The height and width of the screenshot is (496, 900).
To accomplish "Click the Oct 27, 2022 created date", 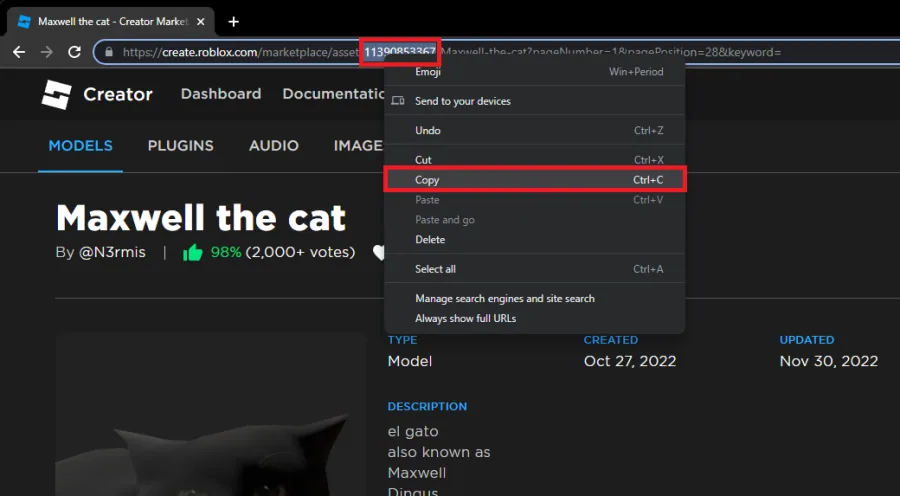I will (630, 361).
